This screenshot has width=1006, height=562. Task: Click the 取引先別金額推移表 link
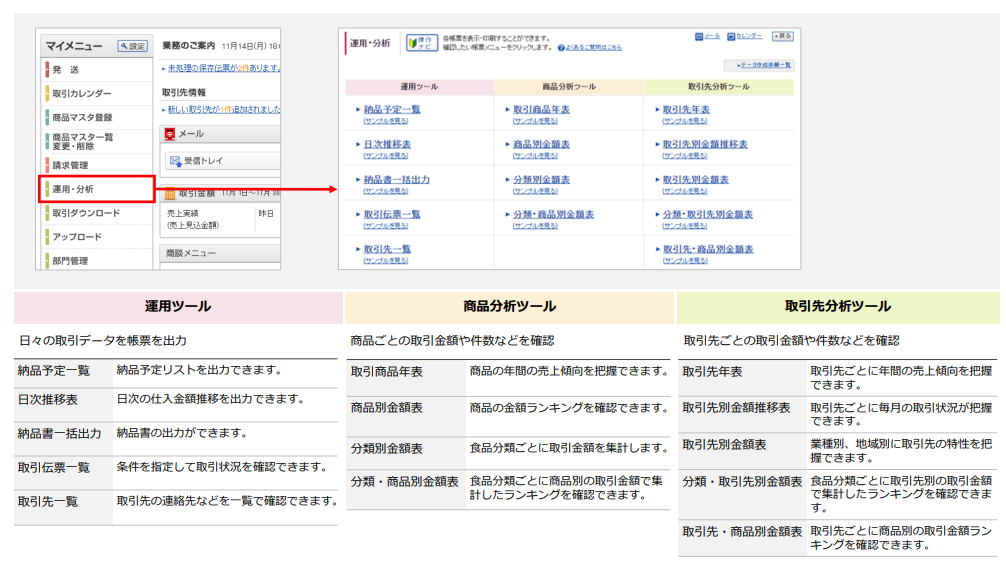coord(704,144)
